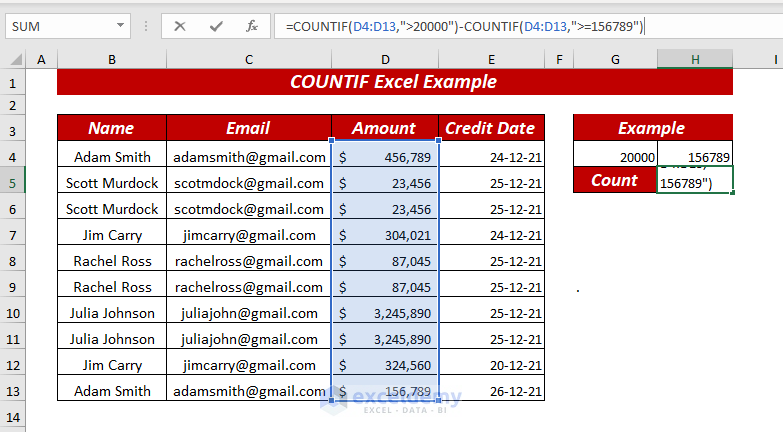Screen dimensions: 783x432
Task: Open Insert Function fx dialog
Action: (x=252, y=26)
